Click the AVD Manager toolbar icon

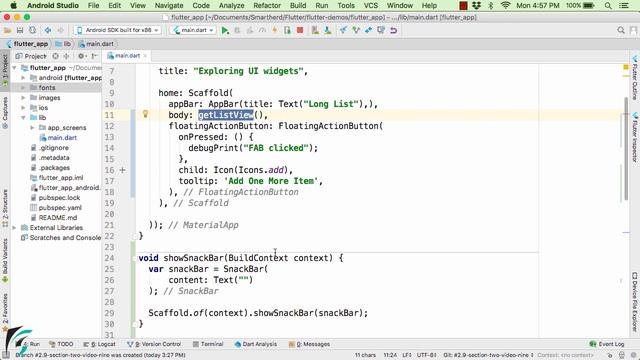pos(315,30)
